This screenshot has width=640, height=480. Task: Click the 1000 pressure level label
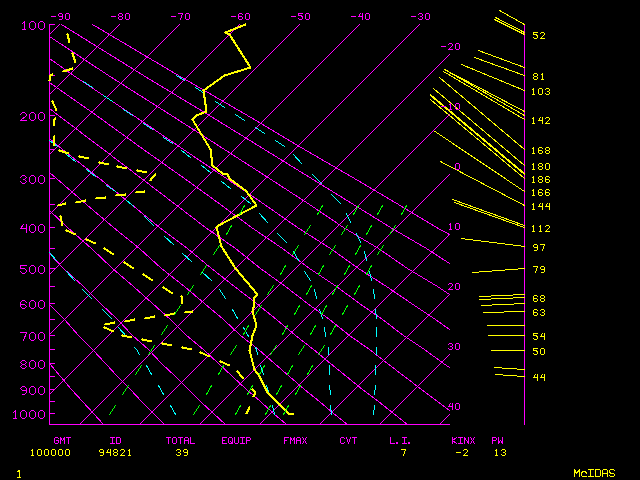tap(33, 414)
